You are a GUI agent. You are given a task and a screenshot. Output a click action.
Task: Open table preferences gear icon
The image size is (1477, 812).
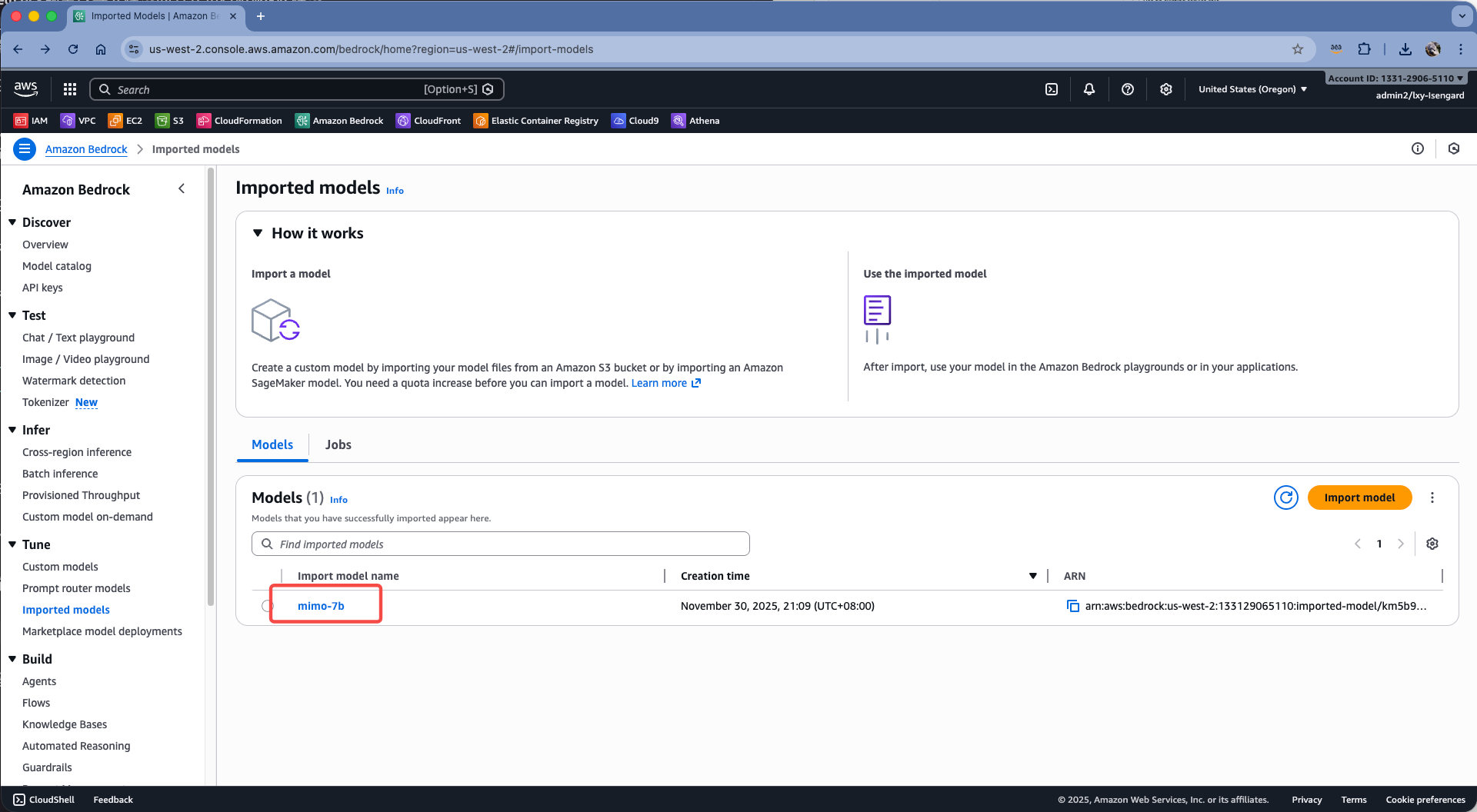[x=1432, y=544]
